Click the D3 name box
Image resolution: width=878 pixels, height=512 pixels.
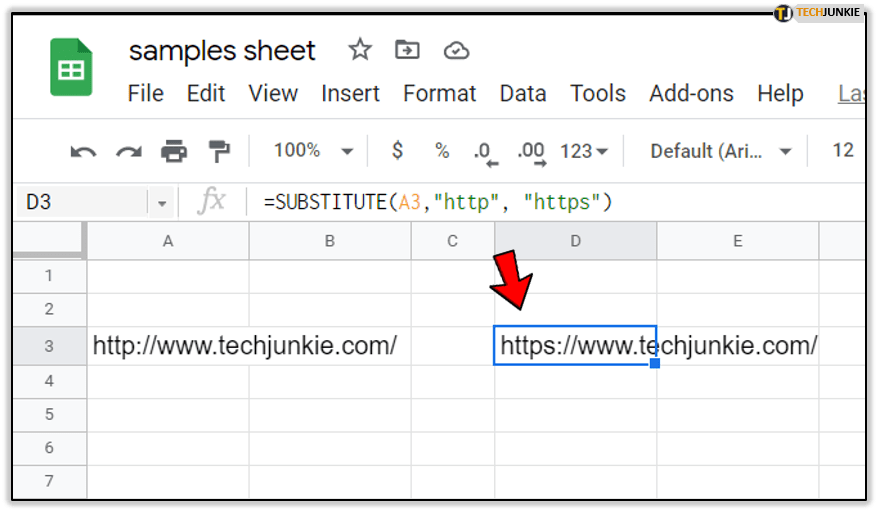81,202
